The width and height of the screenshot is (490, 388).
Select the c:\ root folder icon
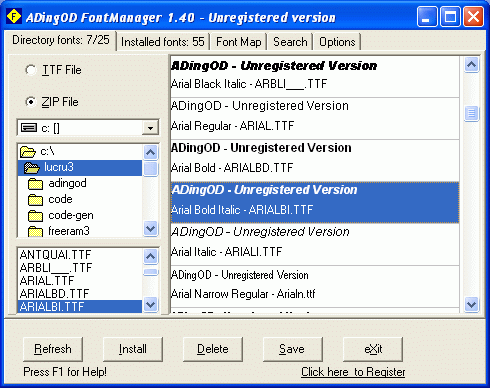click(28, 152)
